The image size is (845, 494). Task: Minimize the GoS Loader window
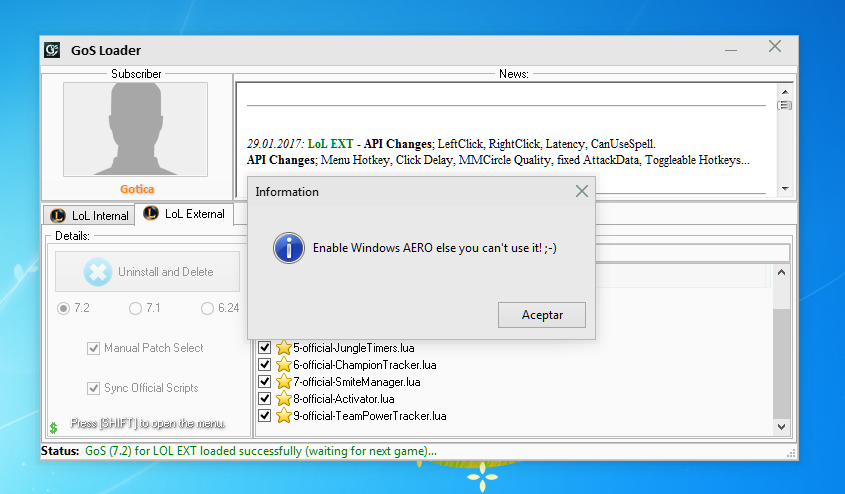pos(731,50)
